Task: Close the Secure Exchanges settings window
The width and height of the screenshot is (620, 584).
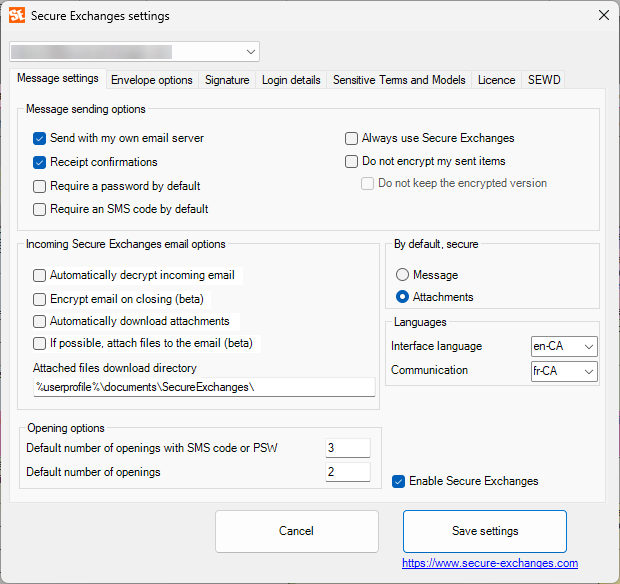Action: pos(603,15)
